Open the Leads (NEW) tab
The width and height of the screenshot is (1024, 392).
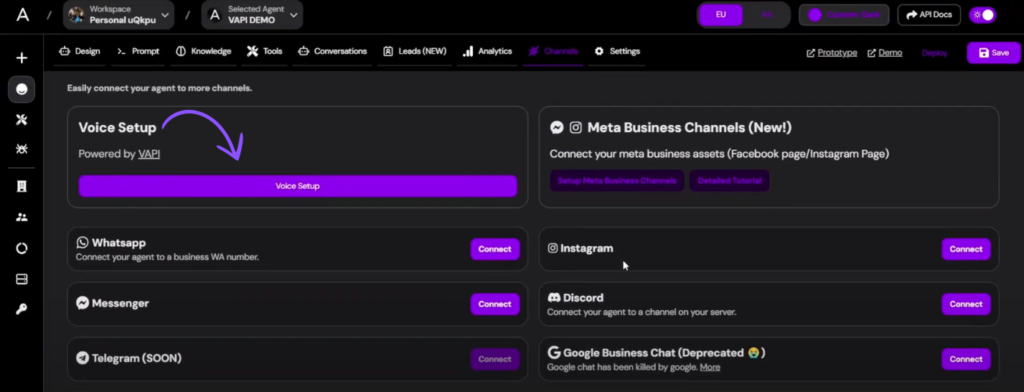point(415,51)
